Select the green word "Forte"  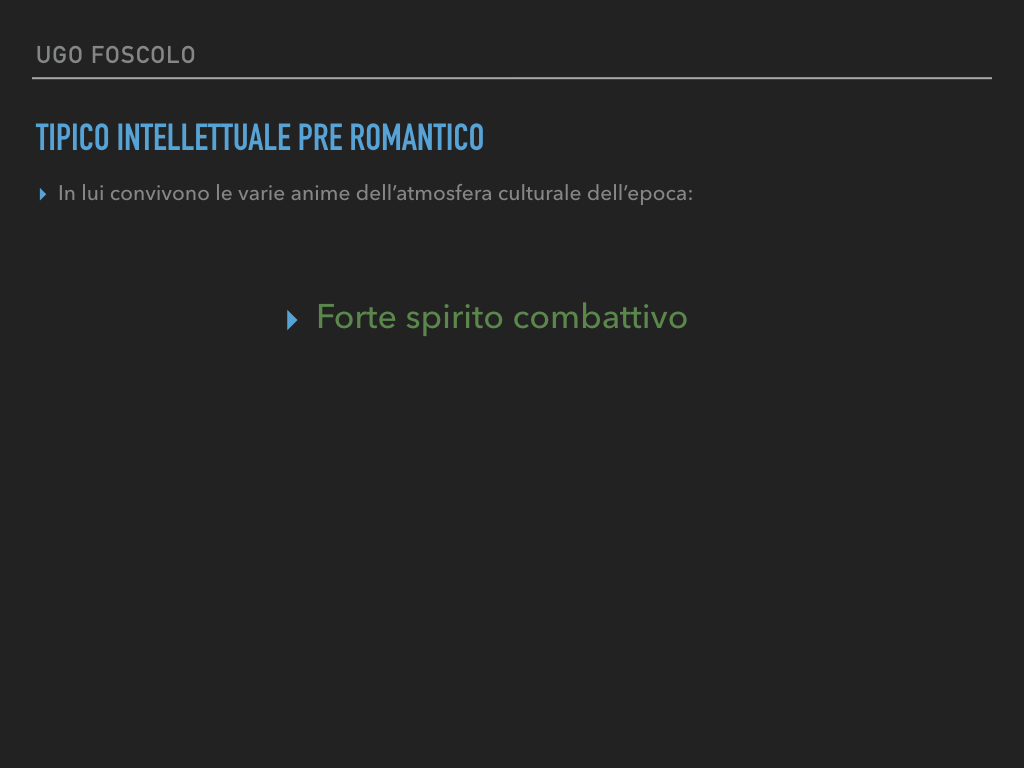pos(357,317)
